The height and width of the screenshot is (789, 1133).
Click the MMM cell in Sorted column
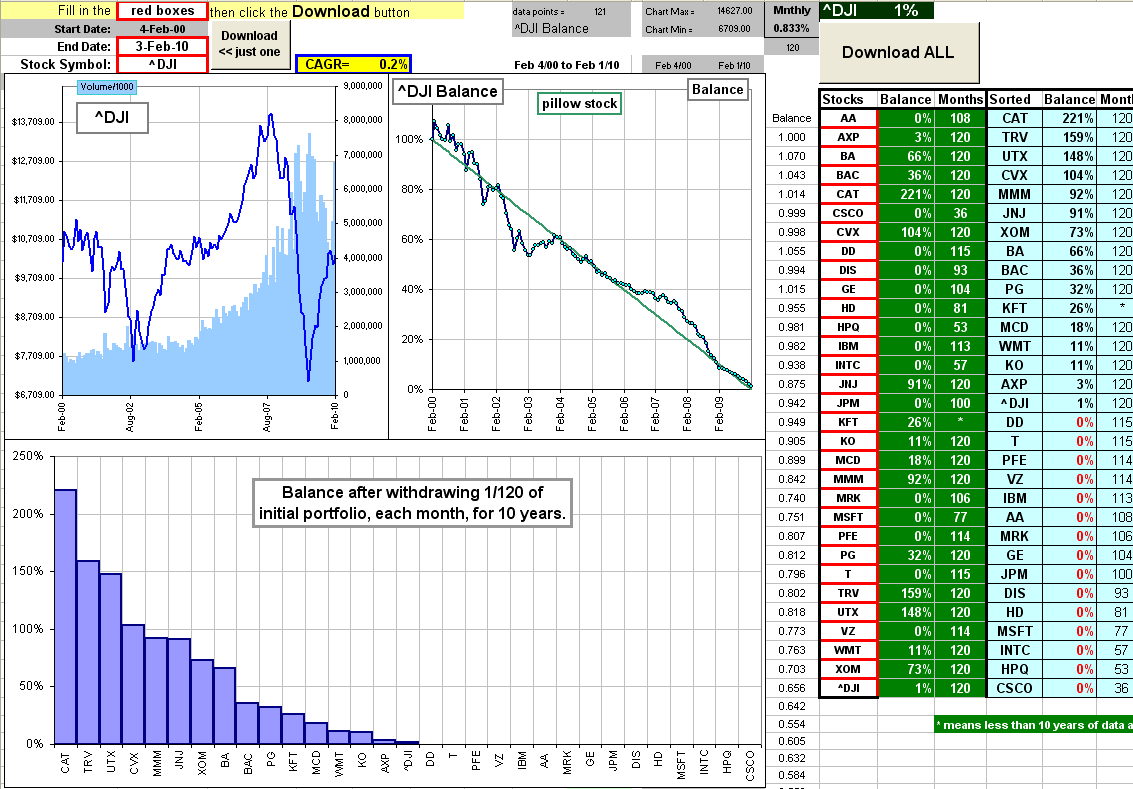point(1014,194)
